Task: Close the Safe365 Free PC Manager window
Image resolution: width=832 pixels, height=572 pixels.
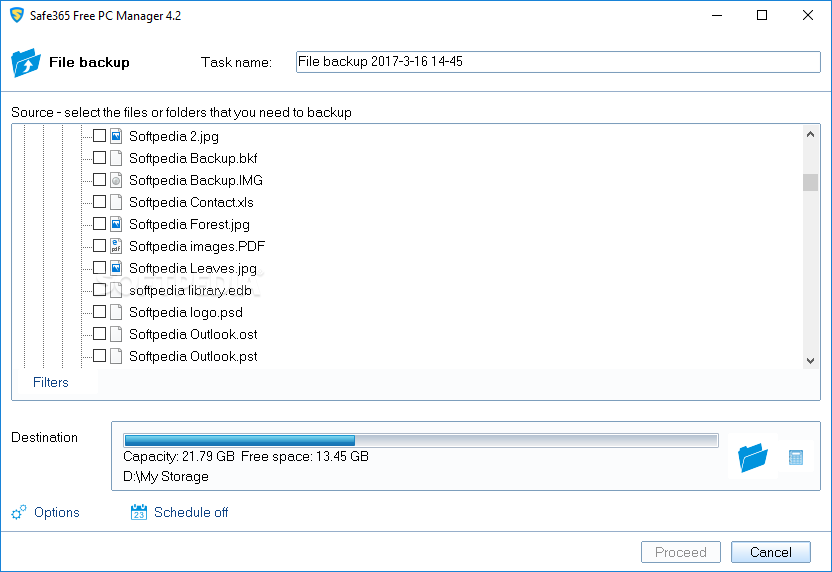Action: (x=808, y=15)
